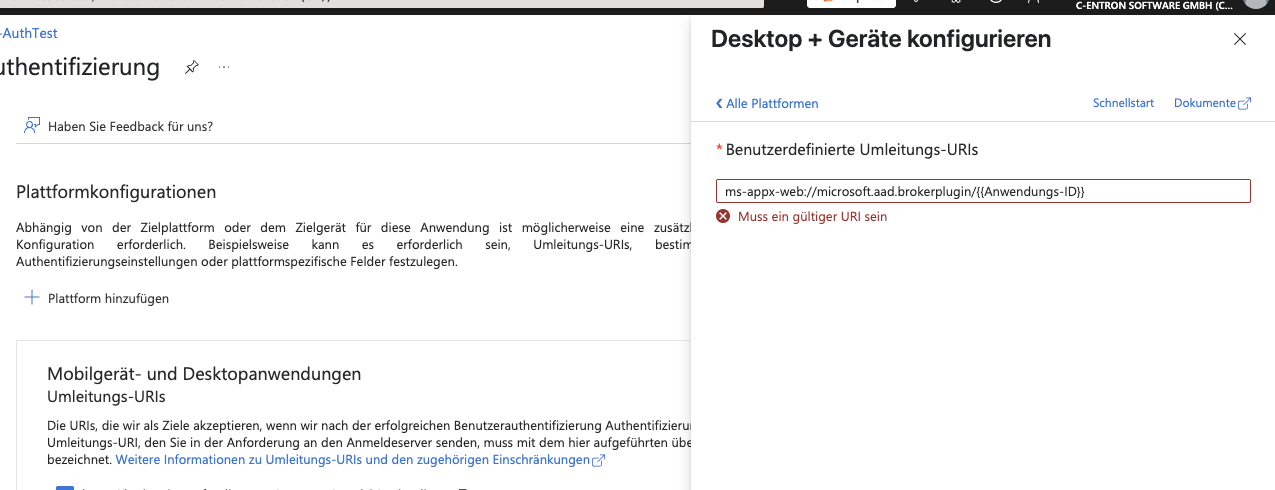Pin the Authentifizierung page
Image resolution: width=1275 pixels, height=490 pixels.
191,67
